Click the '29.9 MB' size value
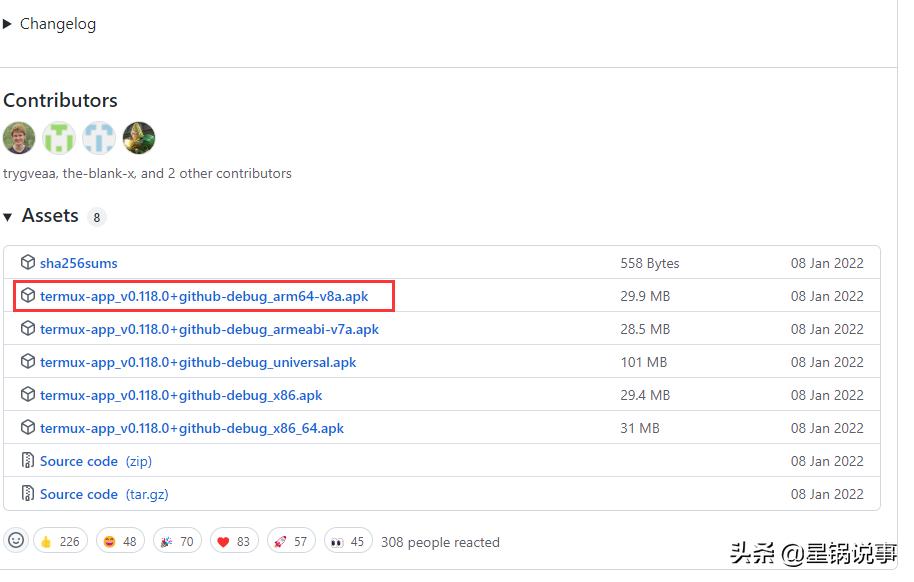Image resolution: width=914 pixels, height=582 pixels. tap(645, 296)
